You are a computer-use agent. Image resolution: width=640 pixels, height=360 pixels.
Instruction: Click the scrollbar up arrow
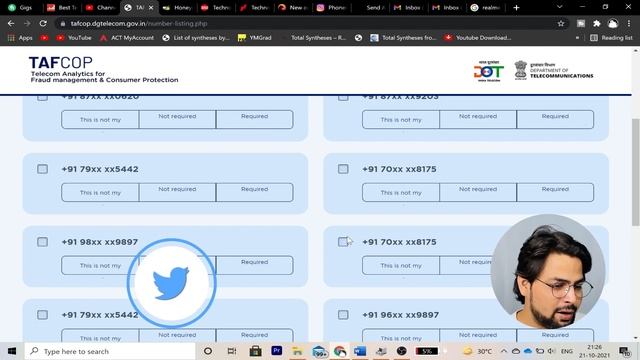(x=636, y=51)
